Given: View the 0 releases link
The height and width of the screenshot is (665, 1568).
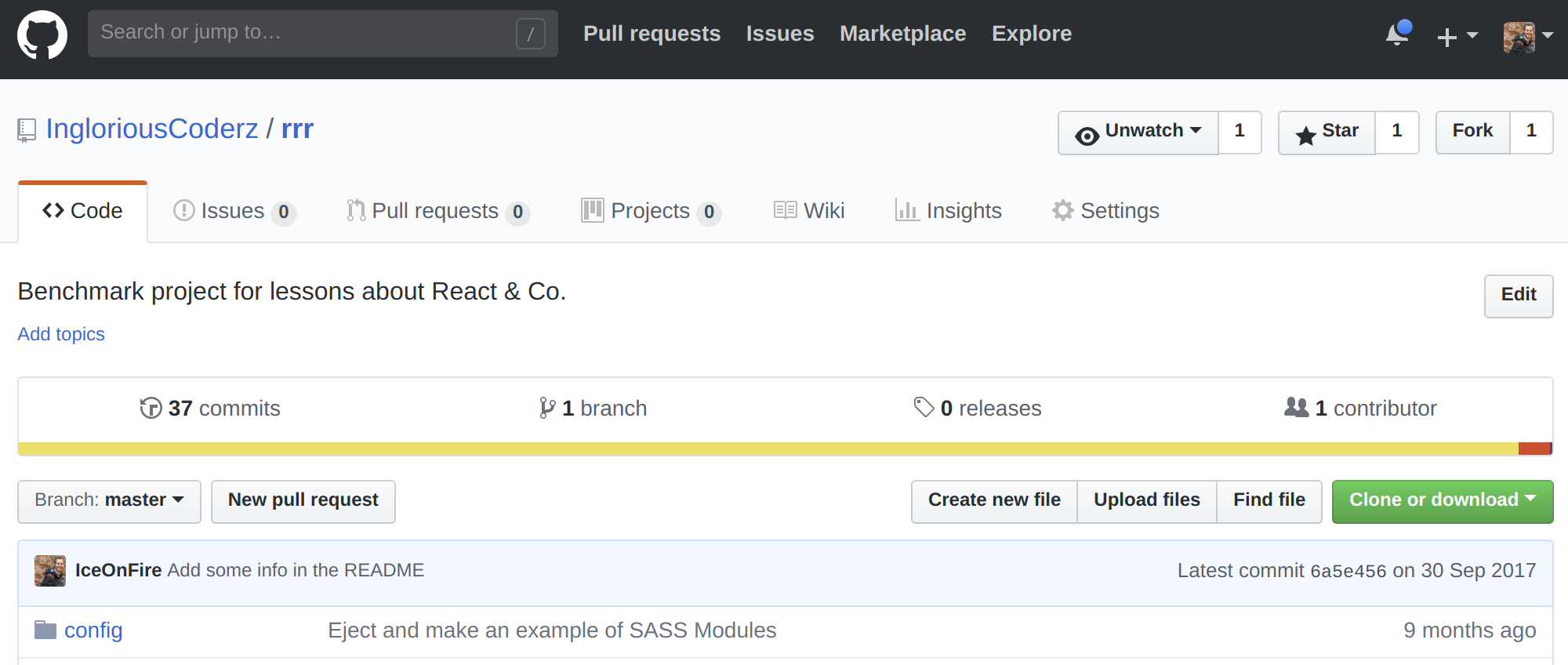Looking at the screenshot, I should 978,409.
